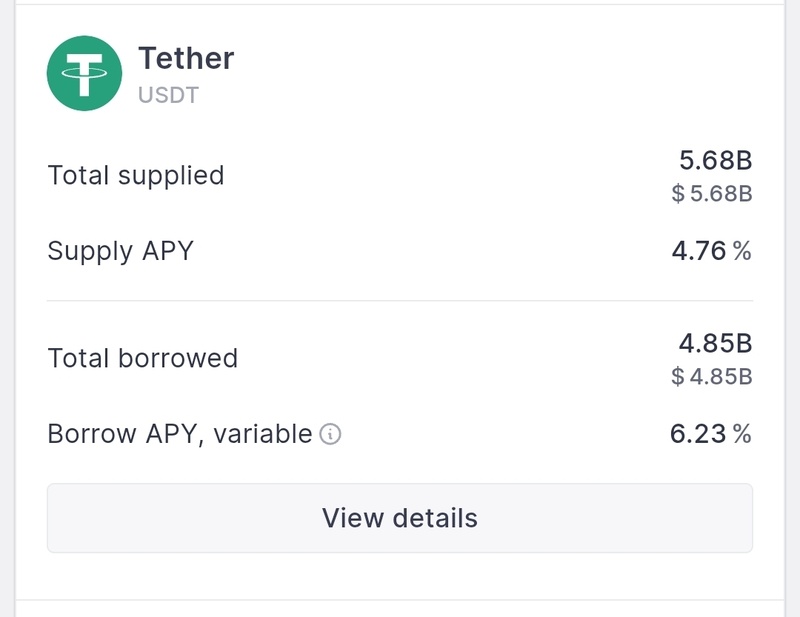Click the Borrow APY, variable label
Screen dimensions: 800x617
point(180,435)
